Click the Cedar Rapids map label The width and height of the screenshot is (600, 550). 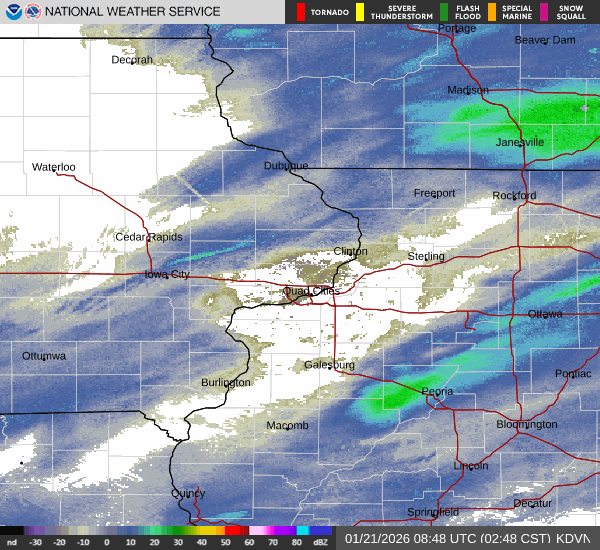pyautogui.click(x=149, y=237)
